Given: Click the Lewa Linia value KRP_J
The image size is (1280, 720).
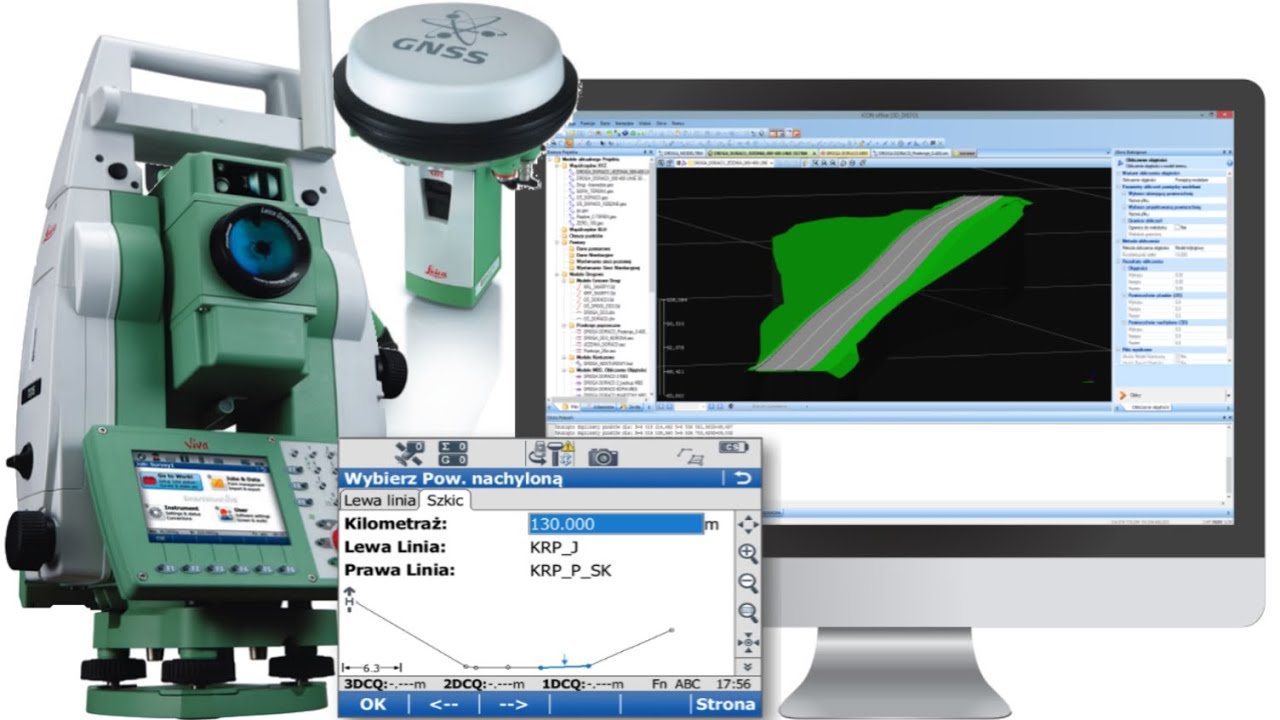Looking at the screenshot, I should click(552, 548).
